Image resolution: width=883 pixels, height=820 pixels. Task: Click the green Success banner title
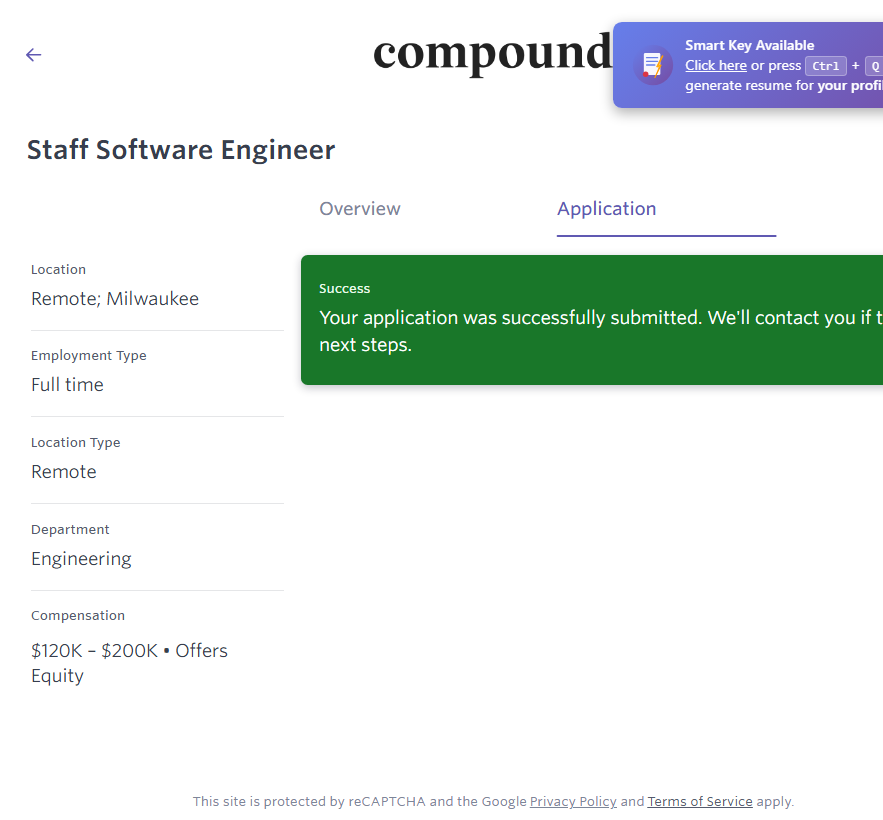coord(345,289)
